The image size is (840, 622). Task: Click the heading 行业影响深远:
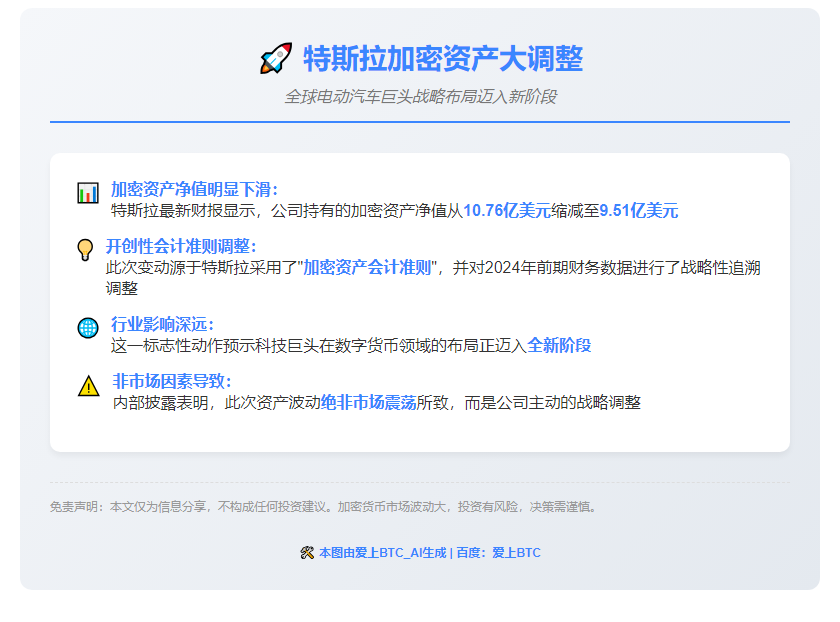[162, 324]
